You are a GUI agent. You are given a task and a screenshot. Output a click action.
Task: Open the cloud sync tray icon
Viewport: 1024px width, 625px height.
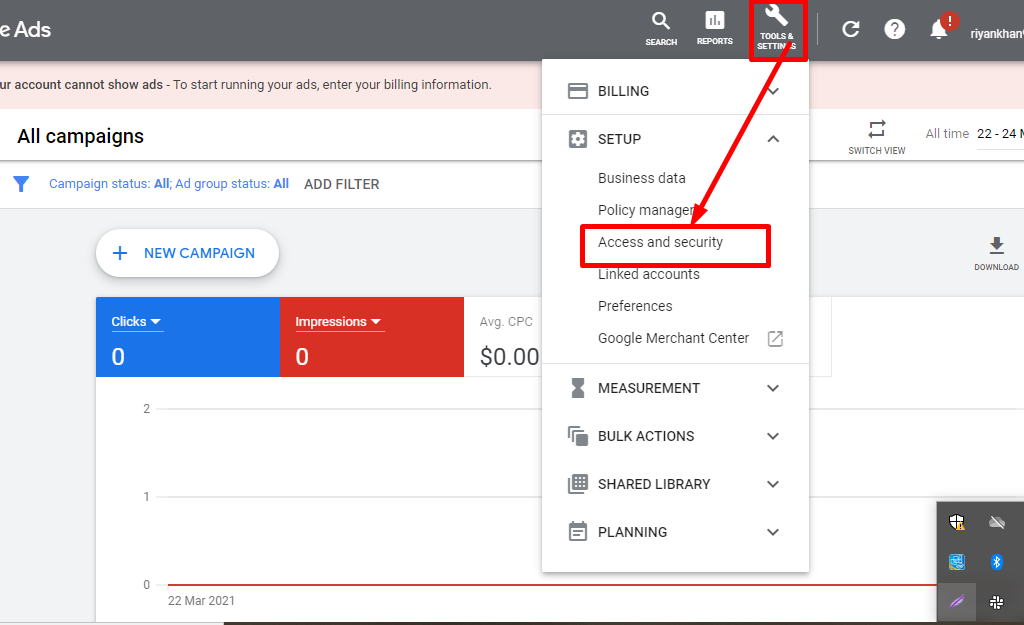[997, 522]
